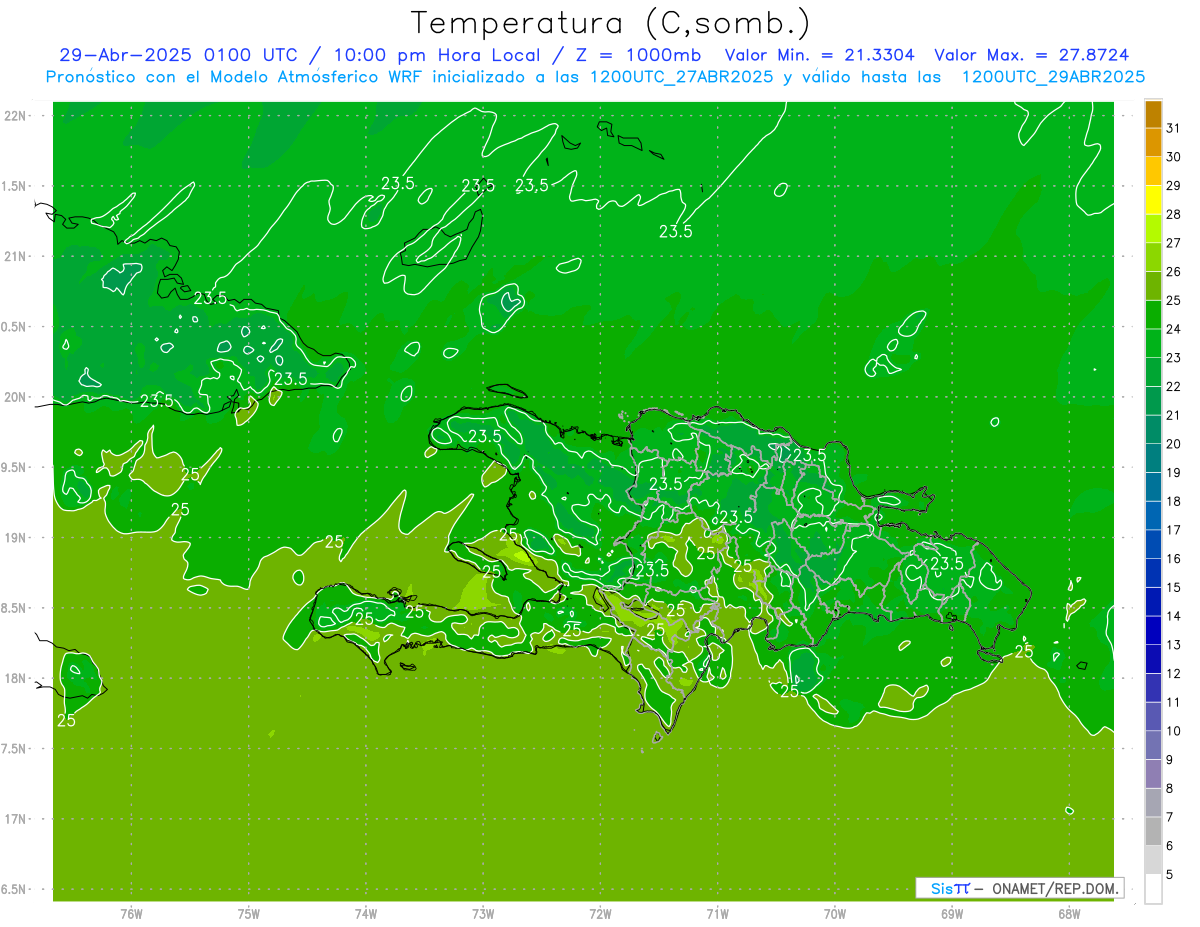Click the "76W" longitude axis label
This screenshot has height=927, width=1200.
131,914
